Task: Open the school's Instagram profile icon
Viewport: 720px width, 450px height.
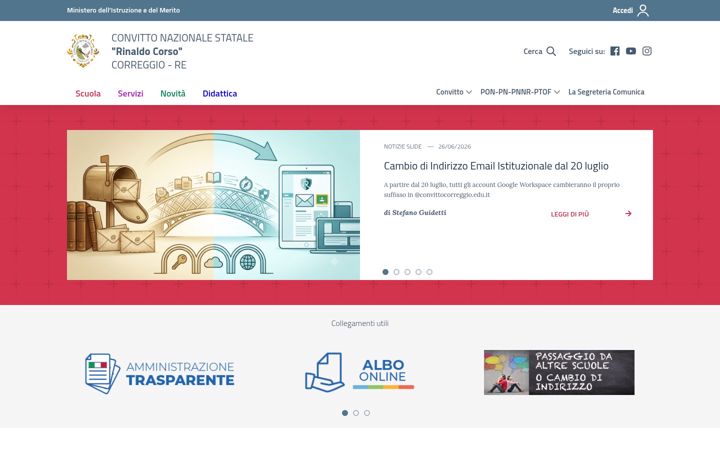Action: pyautogui.click(x=647, y=51)
